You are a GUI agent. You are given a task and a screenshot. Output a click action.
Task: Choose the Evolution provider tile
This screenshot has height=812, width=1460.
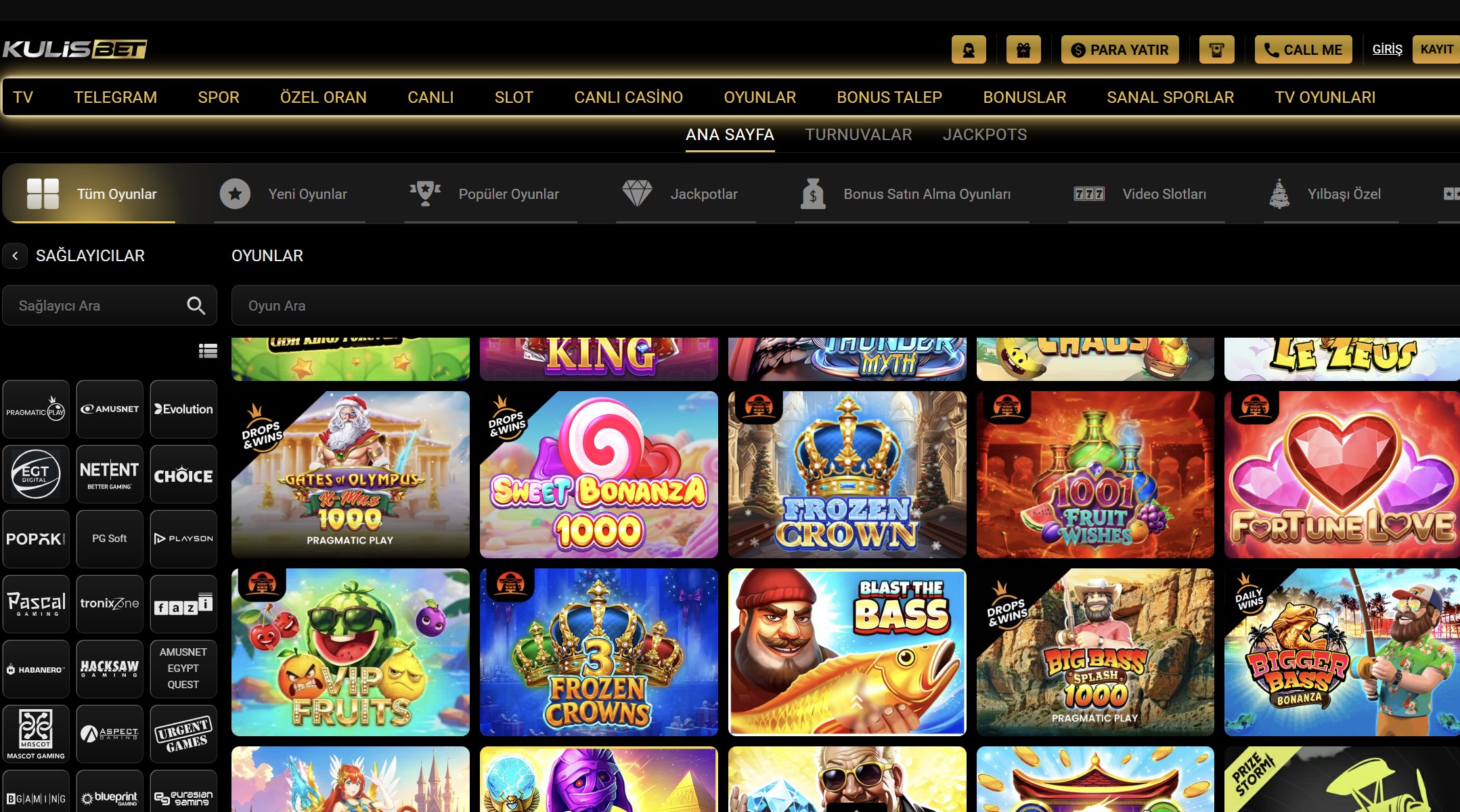click(183, 409)
